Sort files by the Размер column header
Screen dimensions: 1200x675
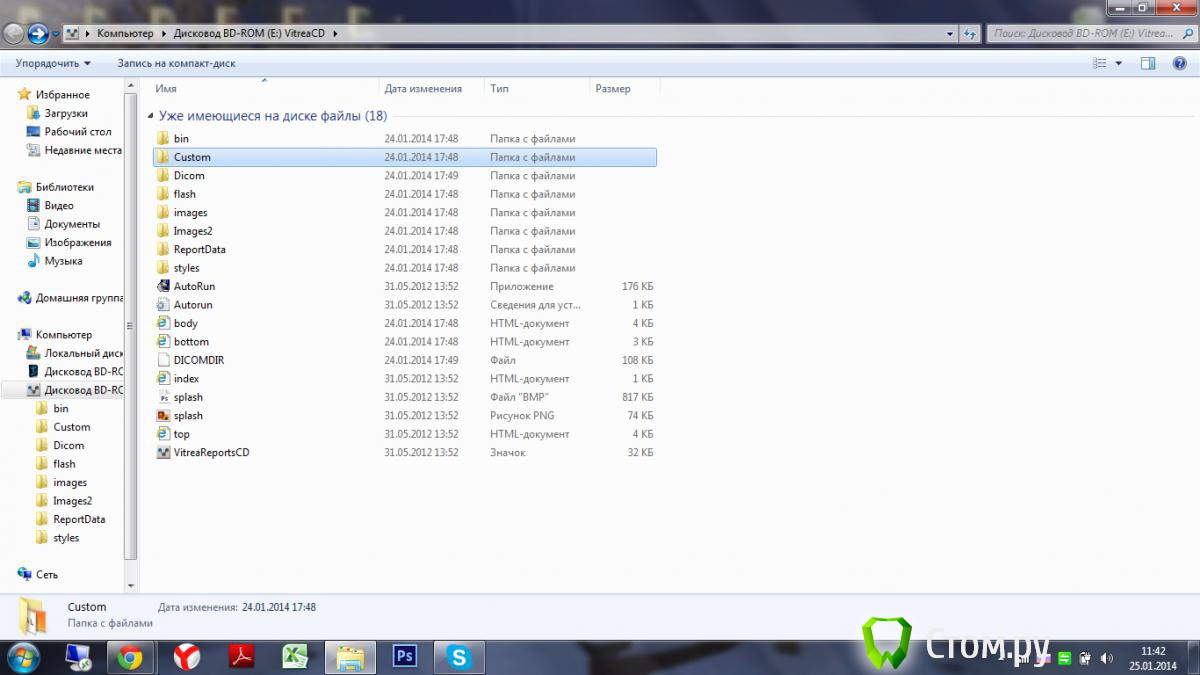pyautogui.click(x=613, y=88)
